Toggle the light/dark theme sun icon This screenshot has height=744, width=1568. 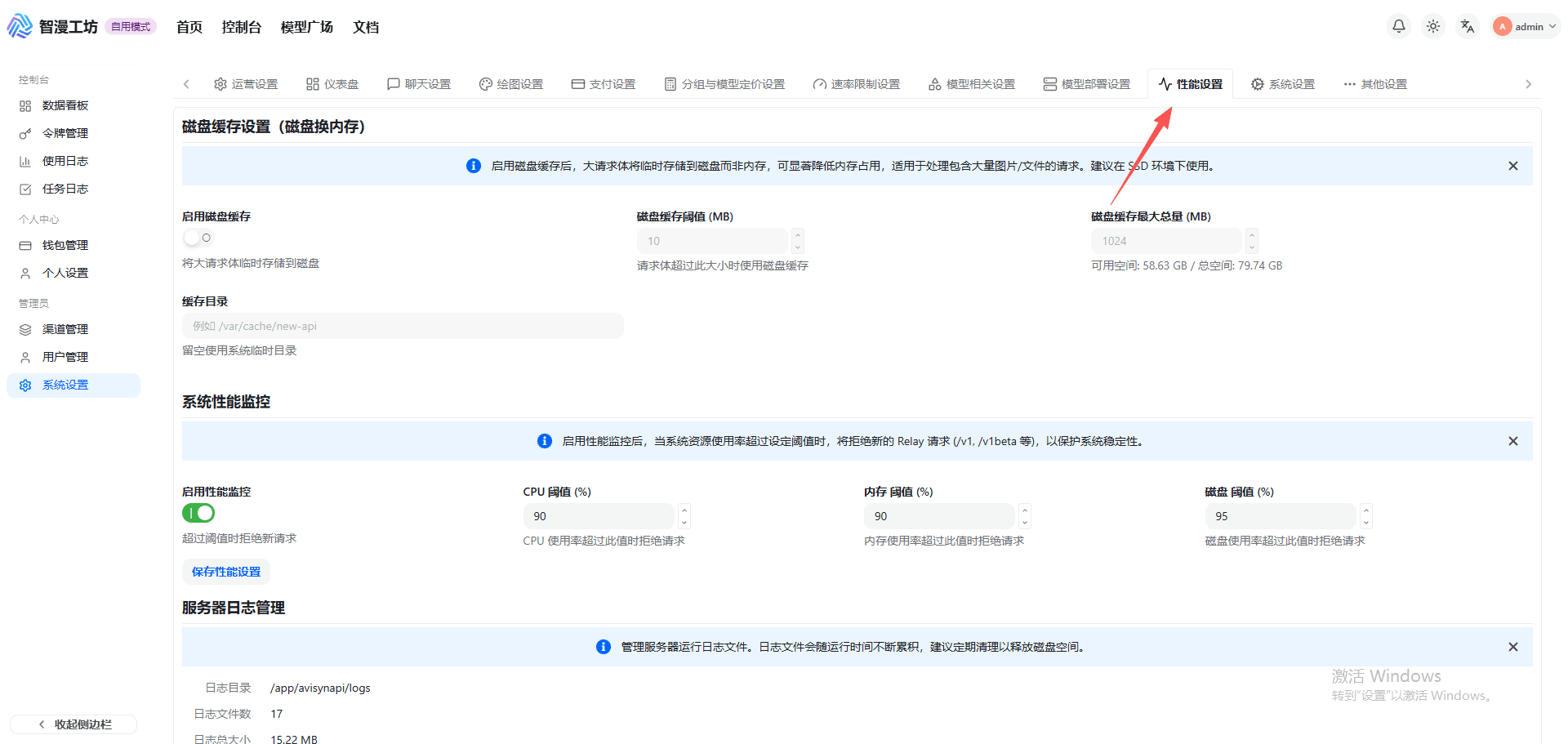[x=1433, y=26]
